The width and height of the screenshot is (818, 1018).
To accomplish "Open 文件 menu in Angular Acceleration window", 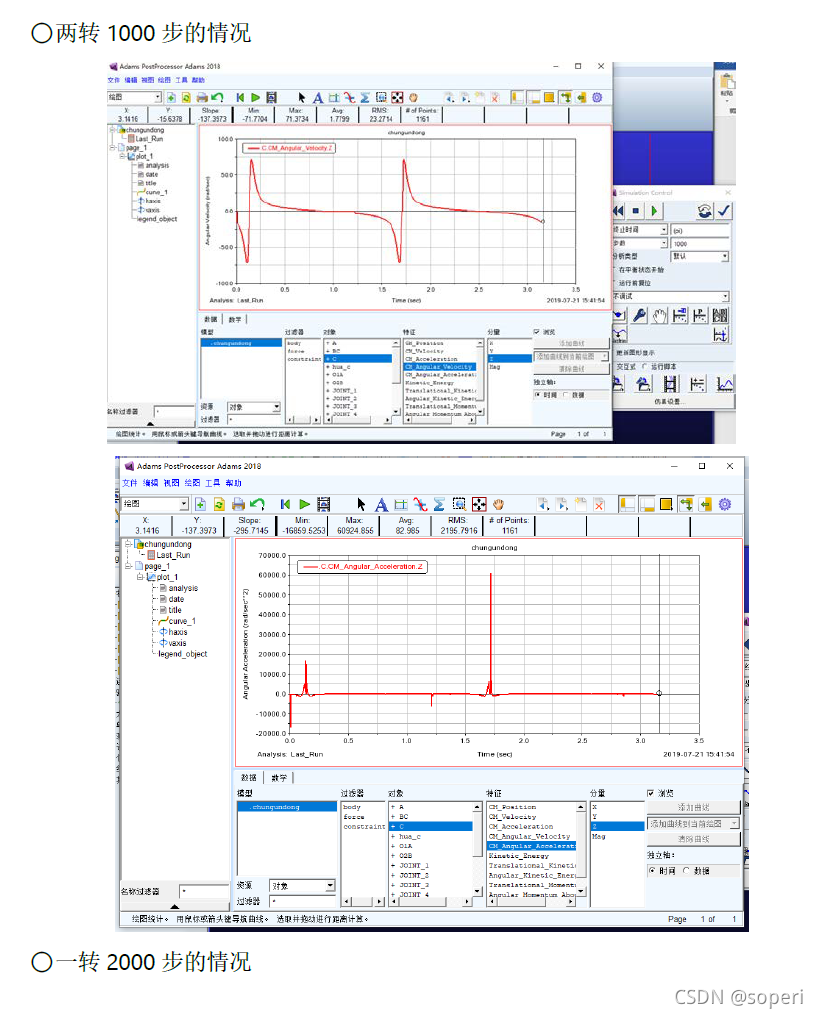I will pos(130,483).
